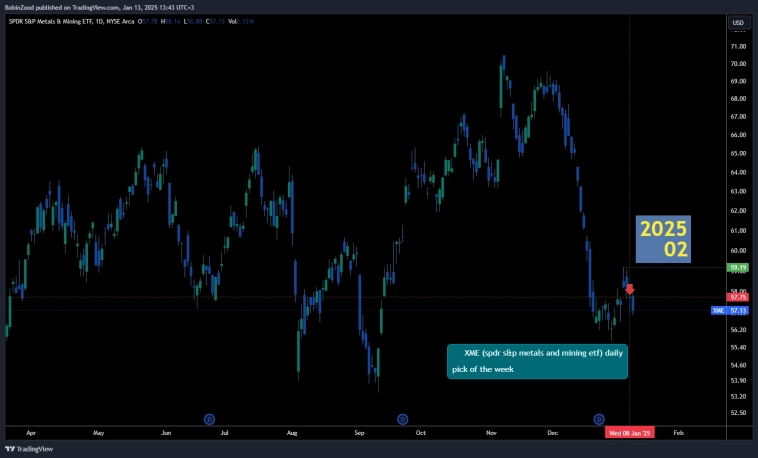Click the 67.00 price axis label
Screen dimensions: 758x458
click(738, 117)
